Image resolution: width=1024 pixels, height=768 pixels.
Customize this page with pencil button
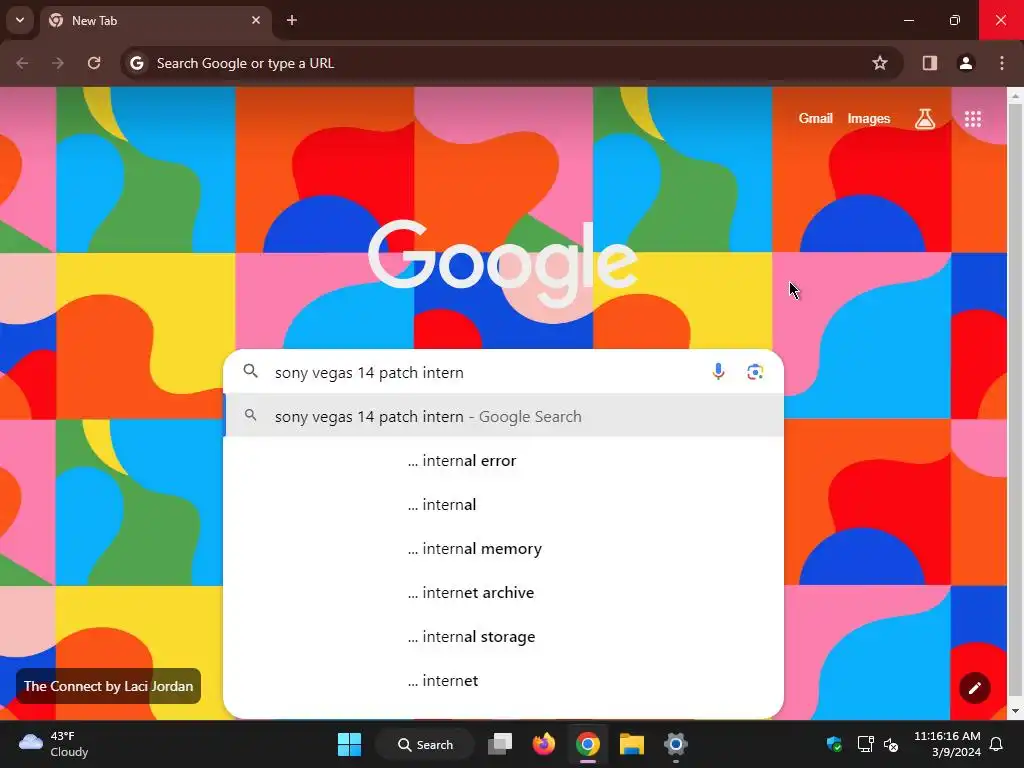[x=974, y=688]
